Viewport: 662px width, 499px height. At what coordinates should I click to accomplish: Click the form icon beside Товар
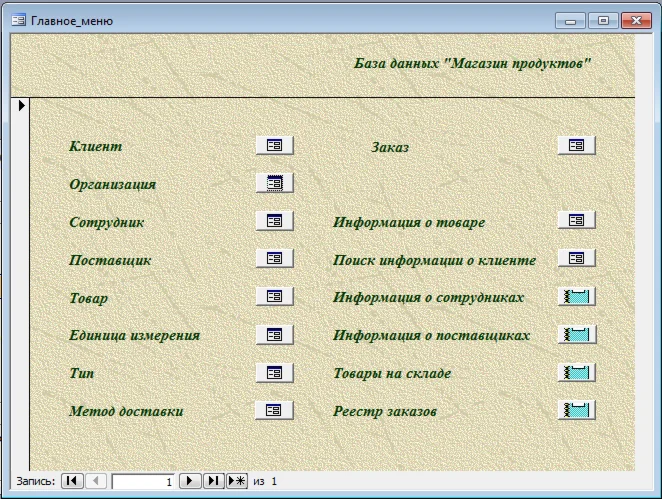[x=274, y=297]
